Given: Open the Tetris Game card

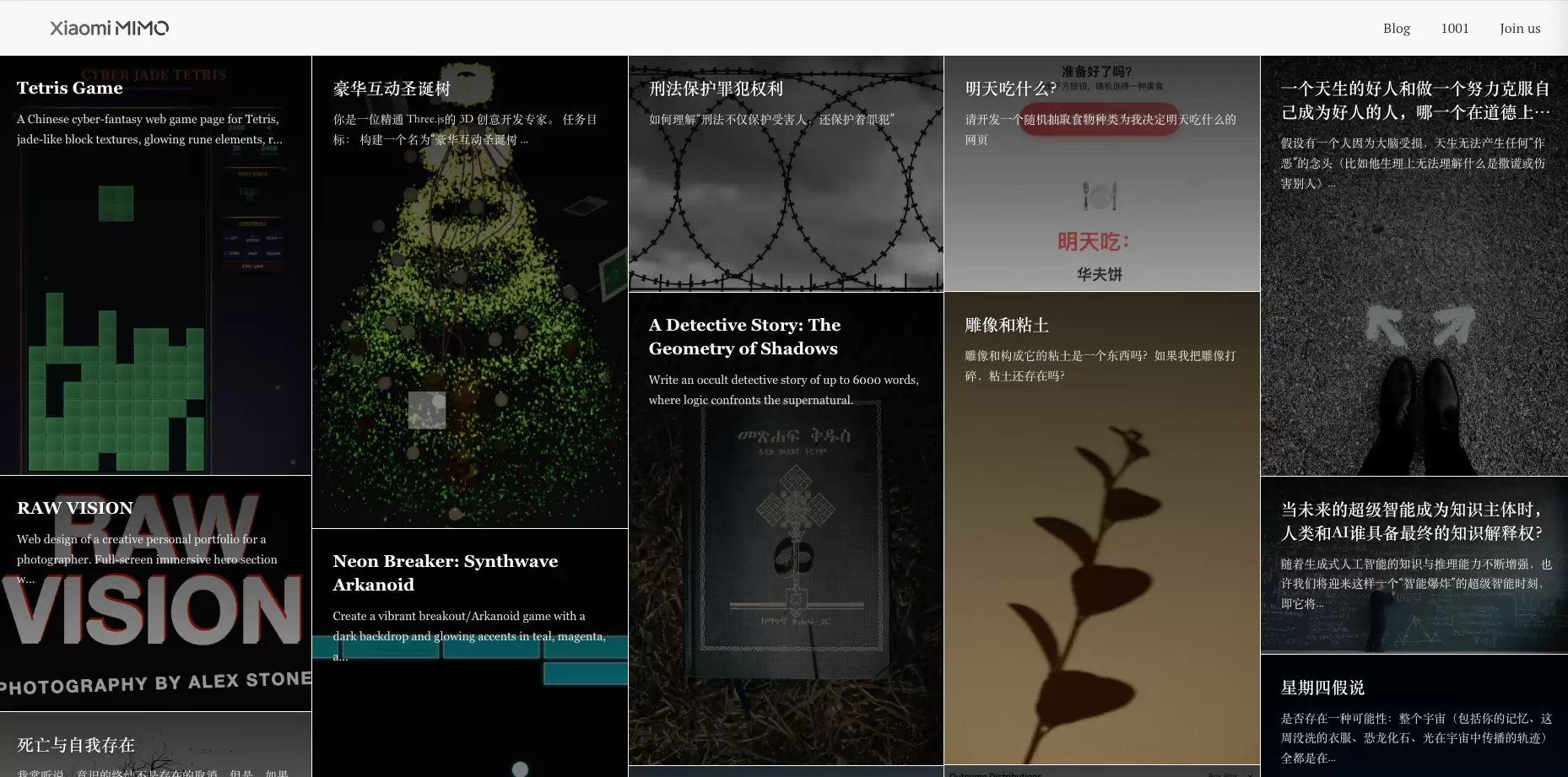Looking at the screenshot, I should point(70,88).
